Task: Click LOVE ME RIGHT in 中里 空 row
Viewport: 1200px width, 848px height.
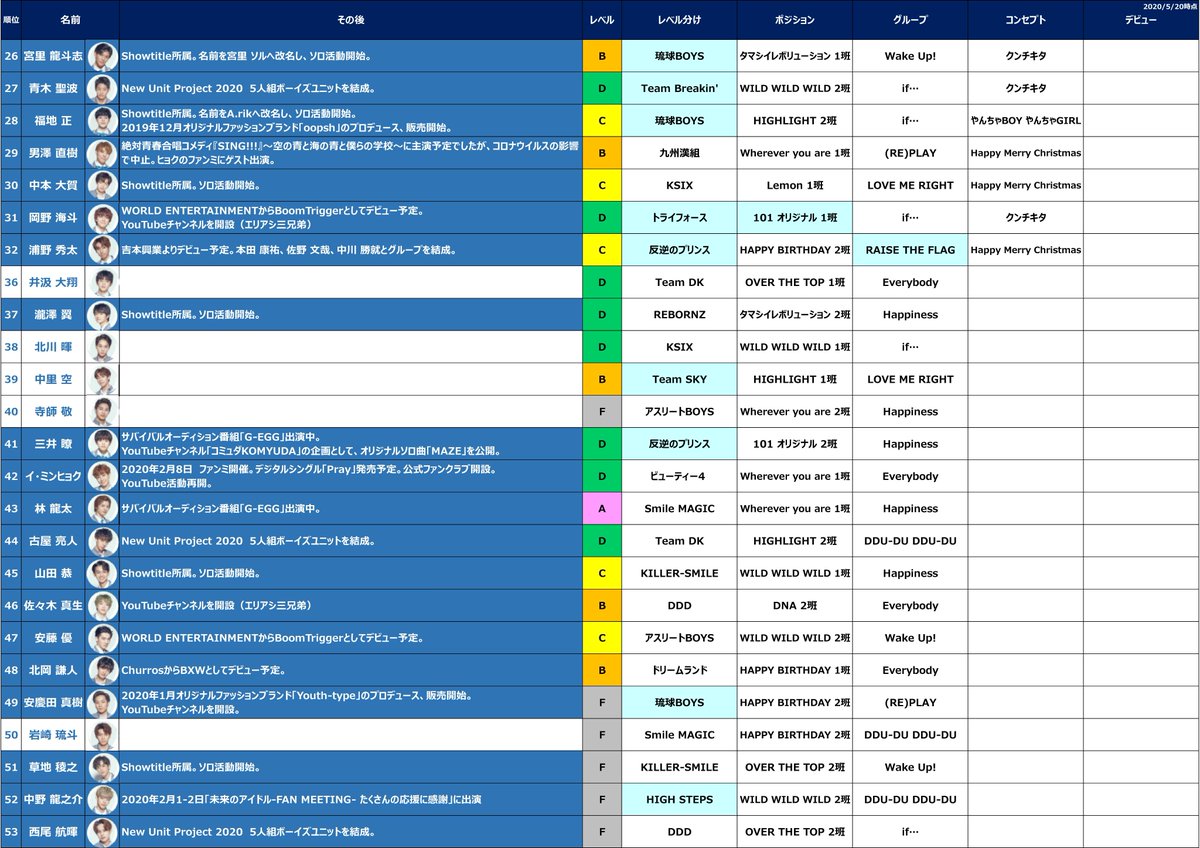Action: (910, 379)
